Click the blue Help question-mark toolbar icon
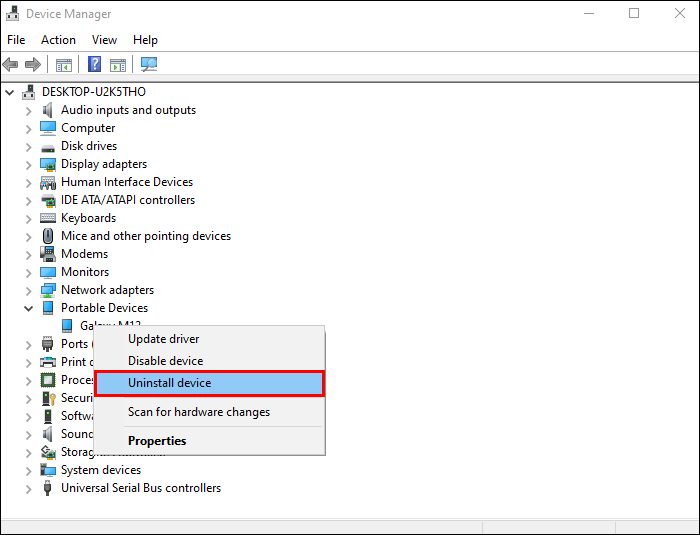 [x=94, y=64]
